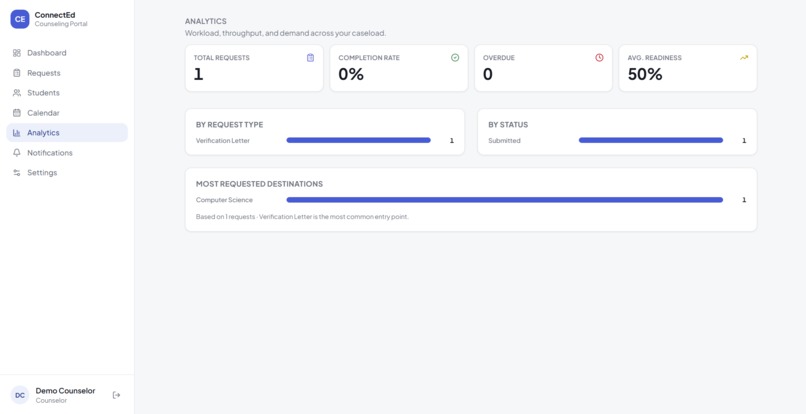Click the 0% completion rate value
The image size is (806, 414).
click(x=351, y=75)
